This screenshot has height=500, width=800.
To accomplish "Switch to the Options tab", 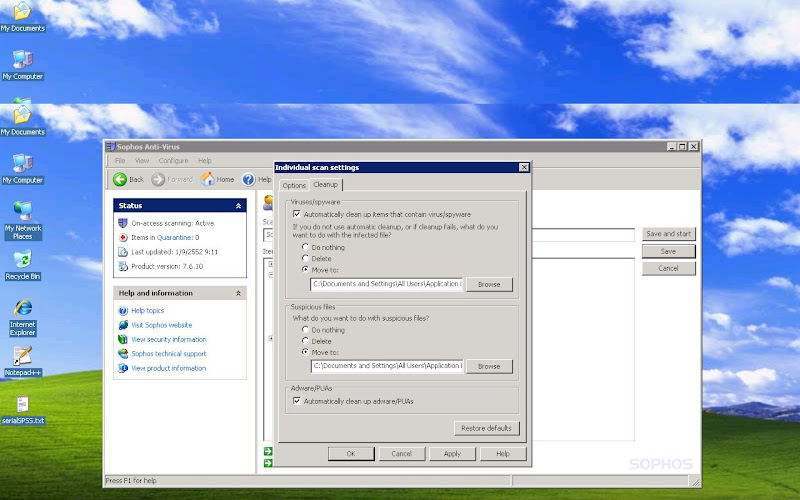I will pyautogui.click(x=294, y=185).
